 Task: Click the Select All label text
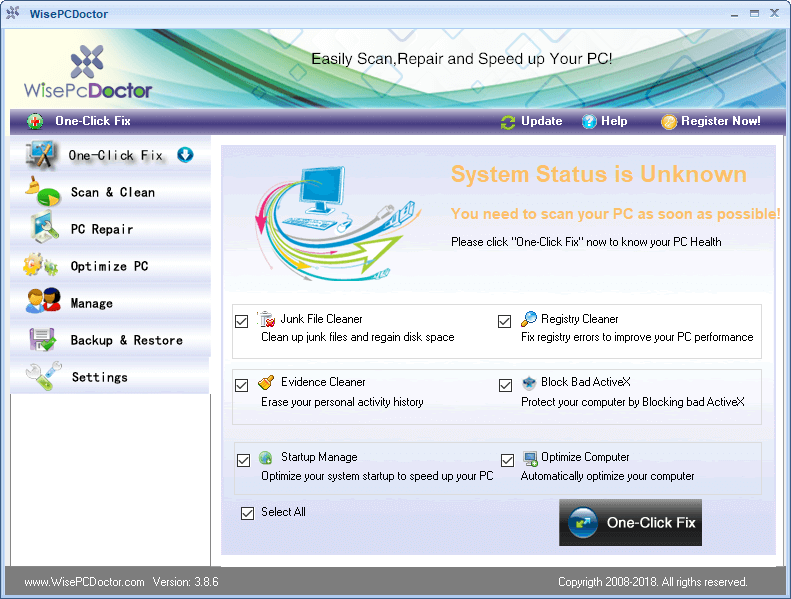[x=283, y=512]
